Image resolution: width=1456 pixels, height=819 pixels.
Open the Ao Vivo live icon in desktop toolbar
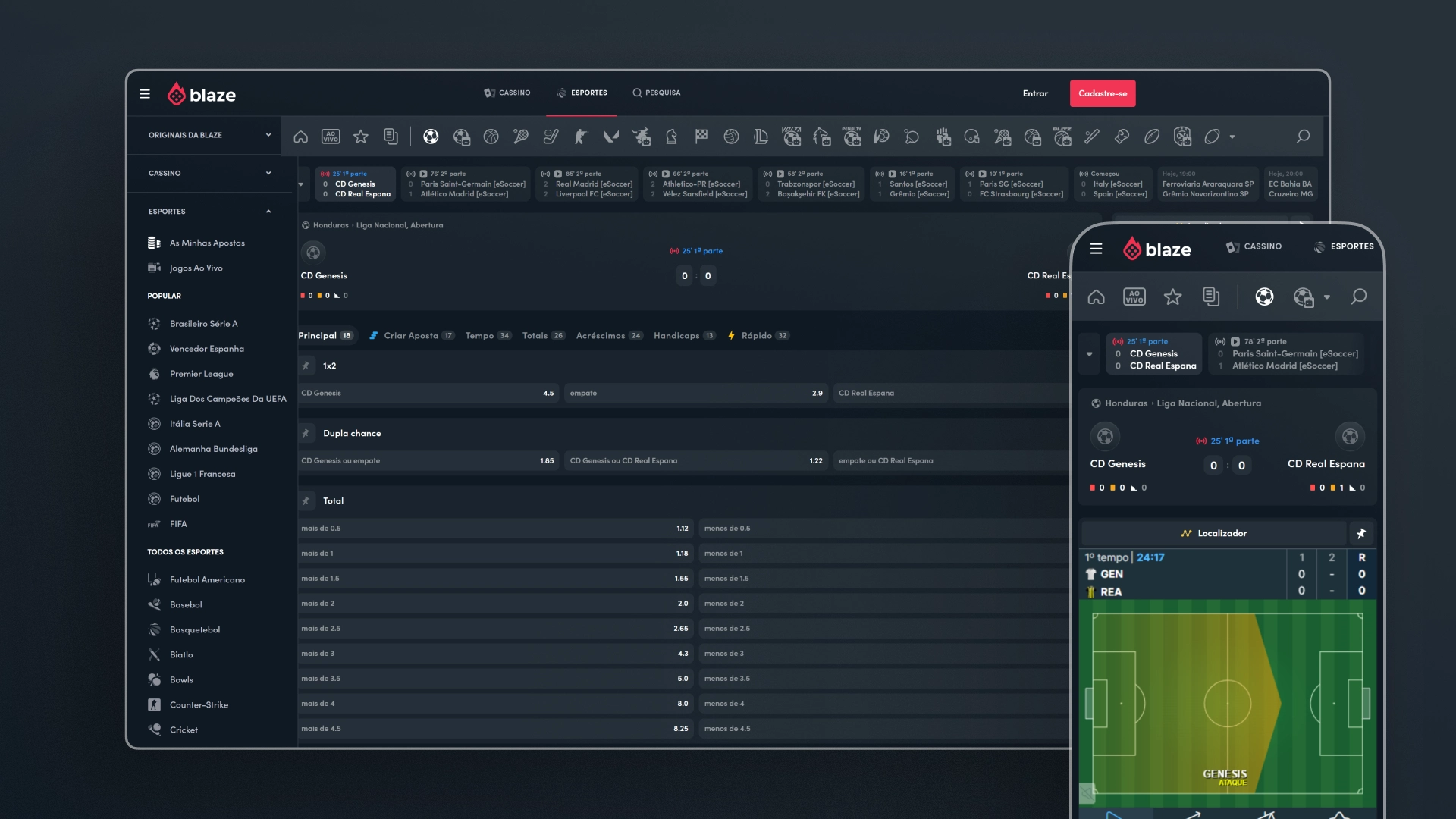(331, 136)
